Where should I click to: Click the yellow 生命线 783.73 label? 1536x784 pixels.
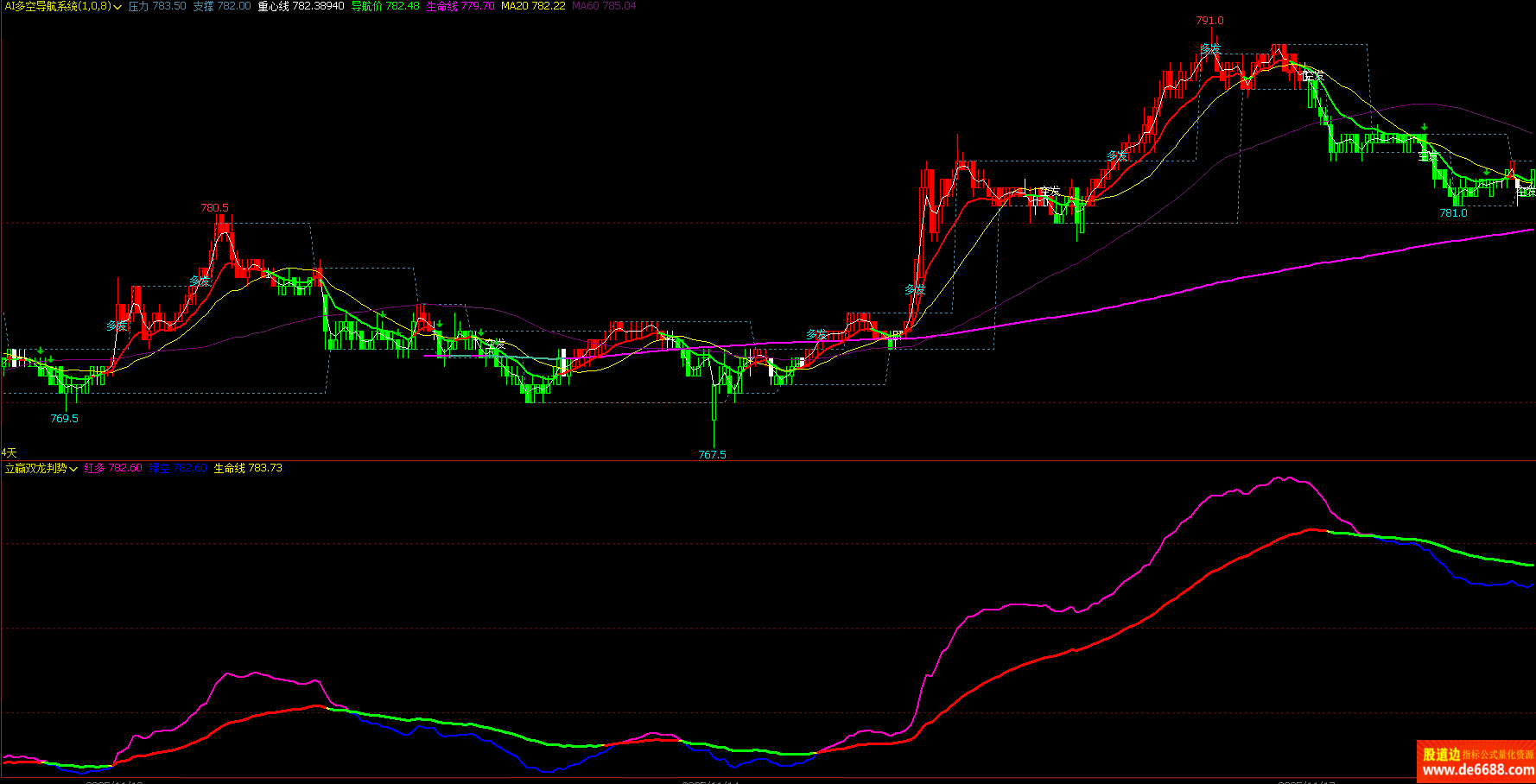coord(248,468)
